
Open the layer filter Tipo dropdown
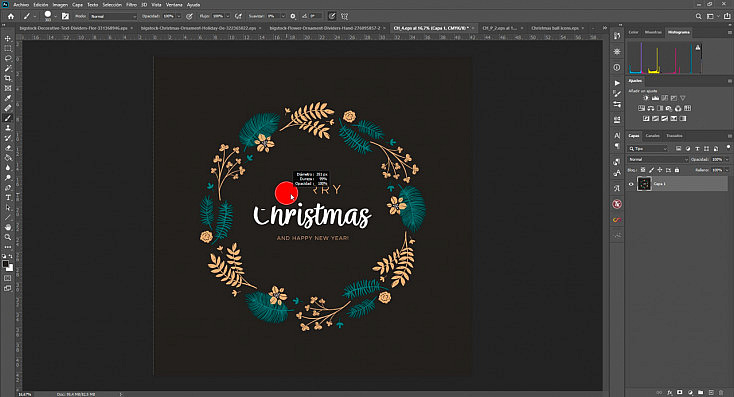tap(648, 148)
